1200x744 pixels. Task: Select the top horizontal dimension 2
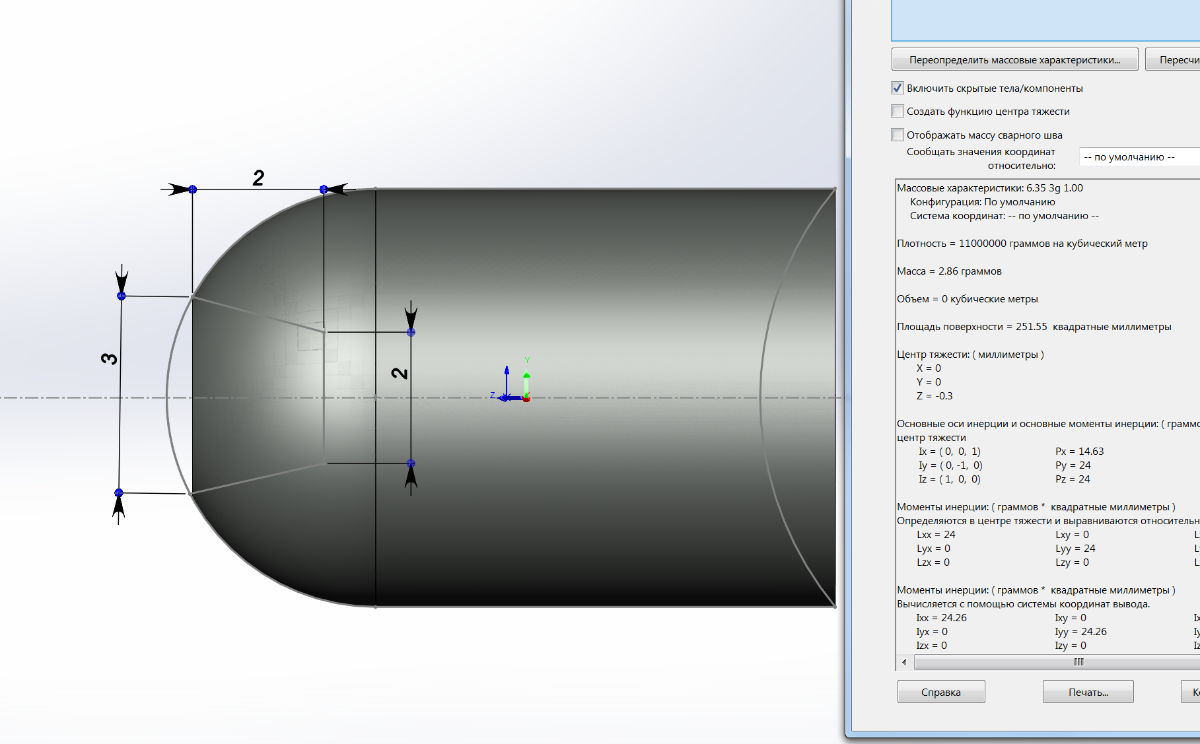click(258, 179)
